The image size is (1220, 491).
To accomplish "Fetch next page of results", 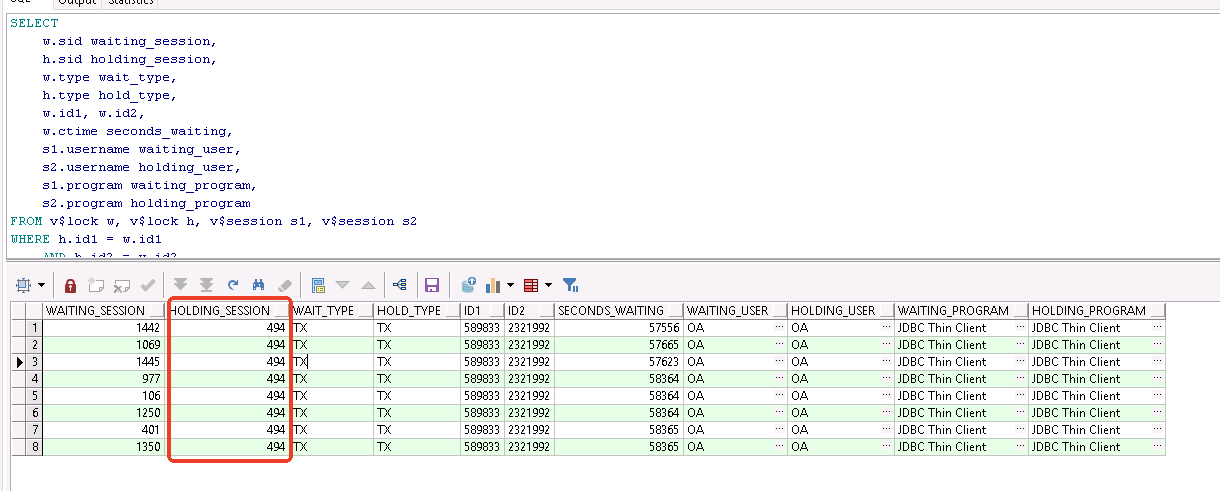I will tap(181, 285).
